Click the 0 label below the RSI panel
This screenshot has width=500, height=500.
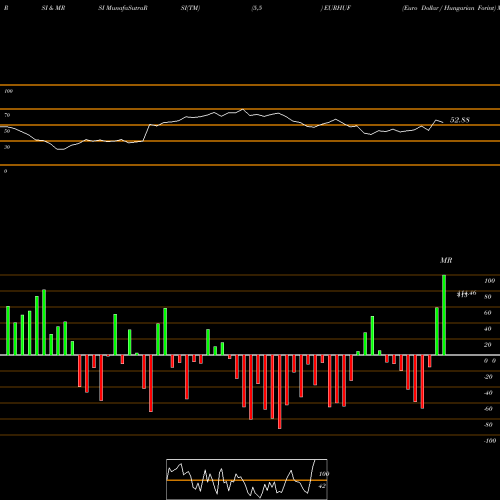[x=5, y=171]
